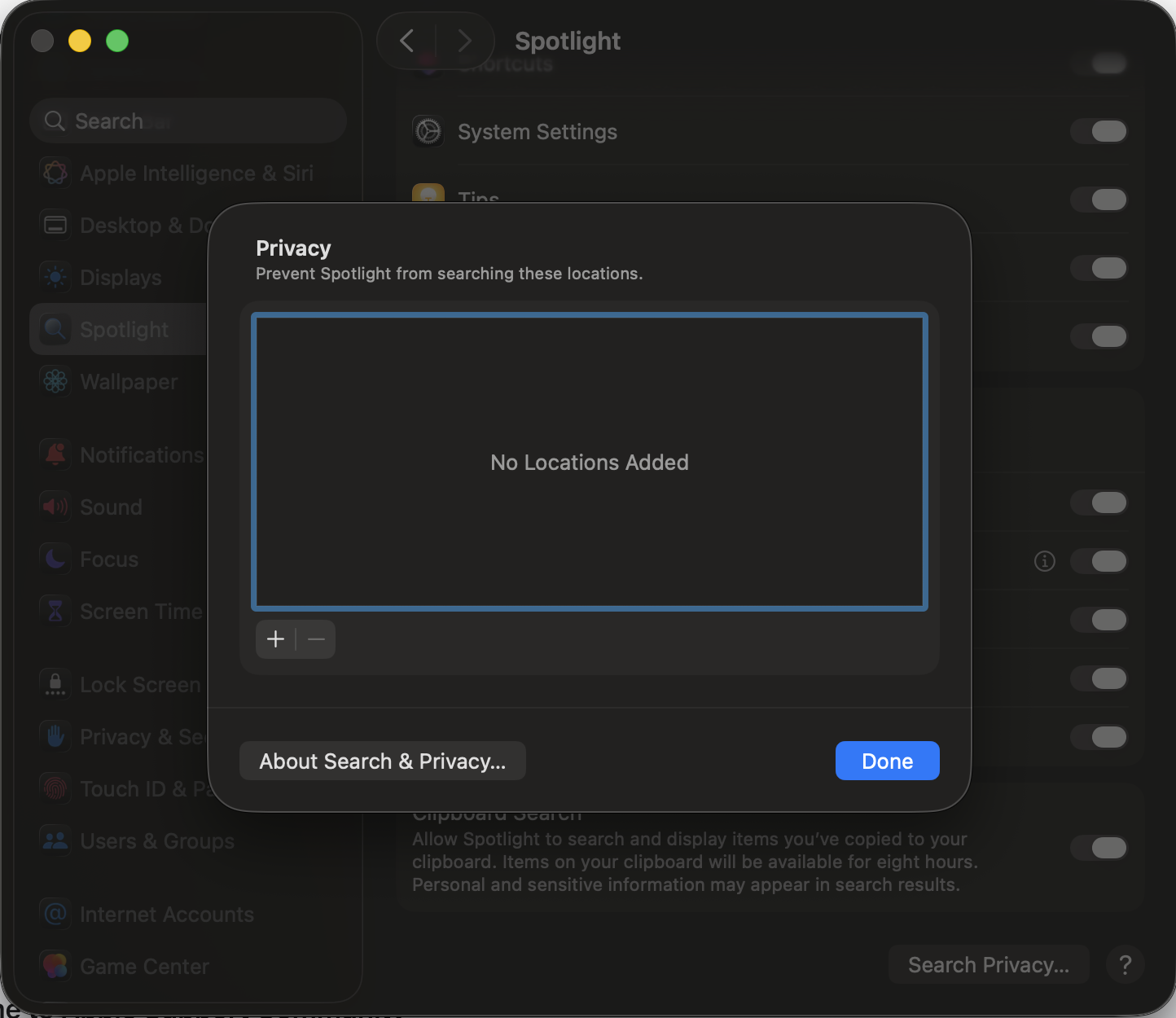Click the info icon beside the toggle
Image resolution: width=1176 pixels, height=1018 pixels.
(x=1045, y=561)
